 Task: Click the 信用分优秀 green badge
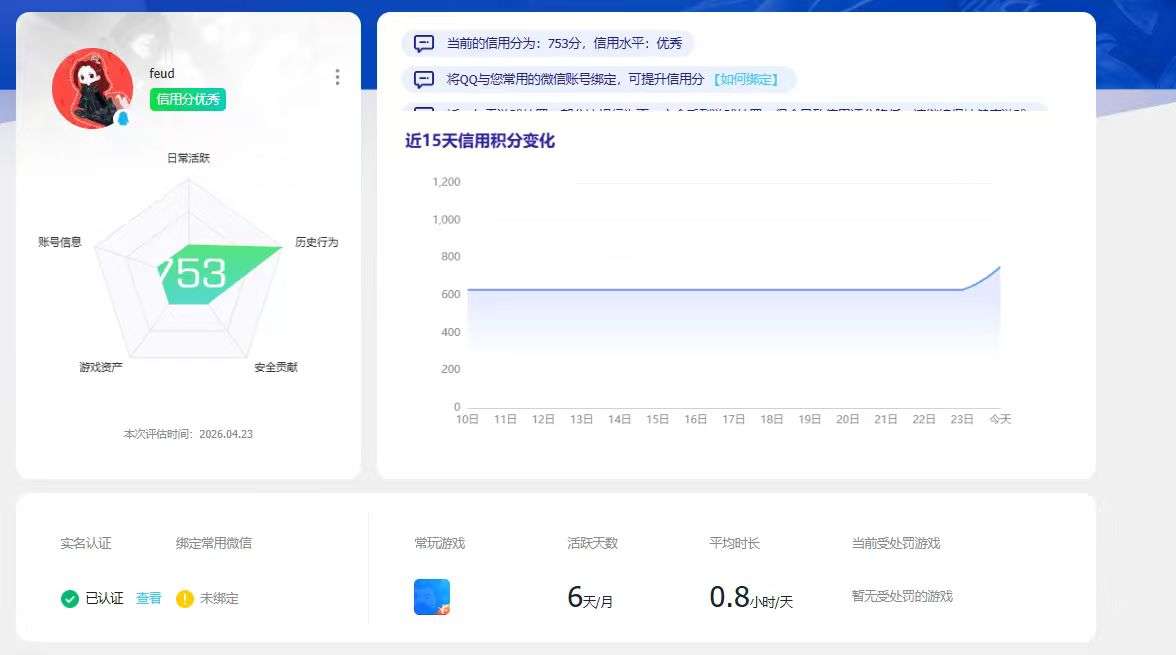[188, 99]
